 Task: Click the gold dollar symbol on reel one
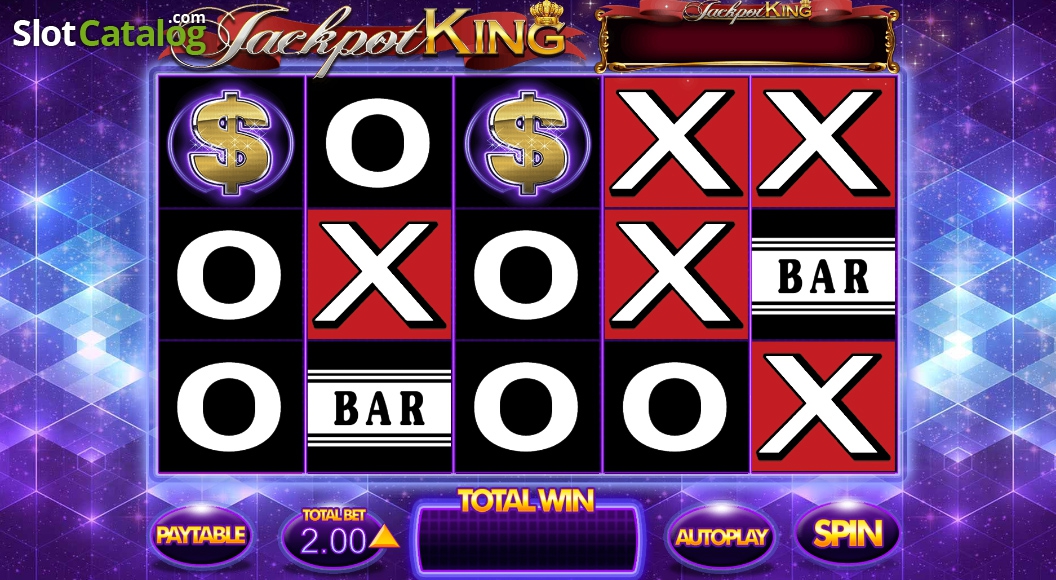(231, 143)
